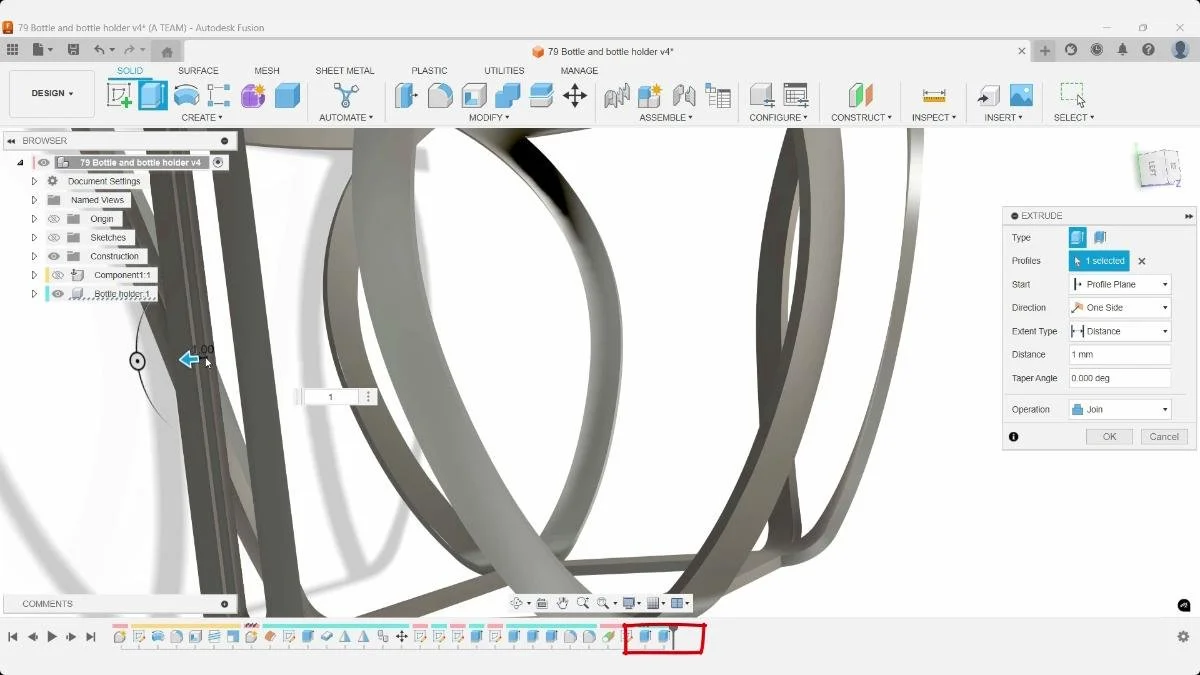Save the document with disk icon
This screenshot has width=1200, height=675.
click(x=73, y=50)
